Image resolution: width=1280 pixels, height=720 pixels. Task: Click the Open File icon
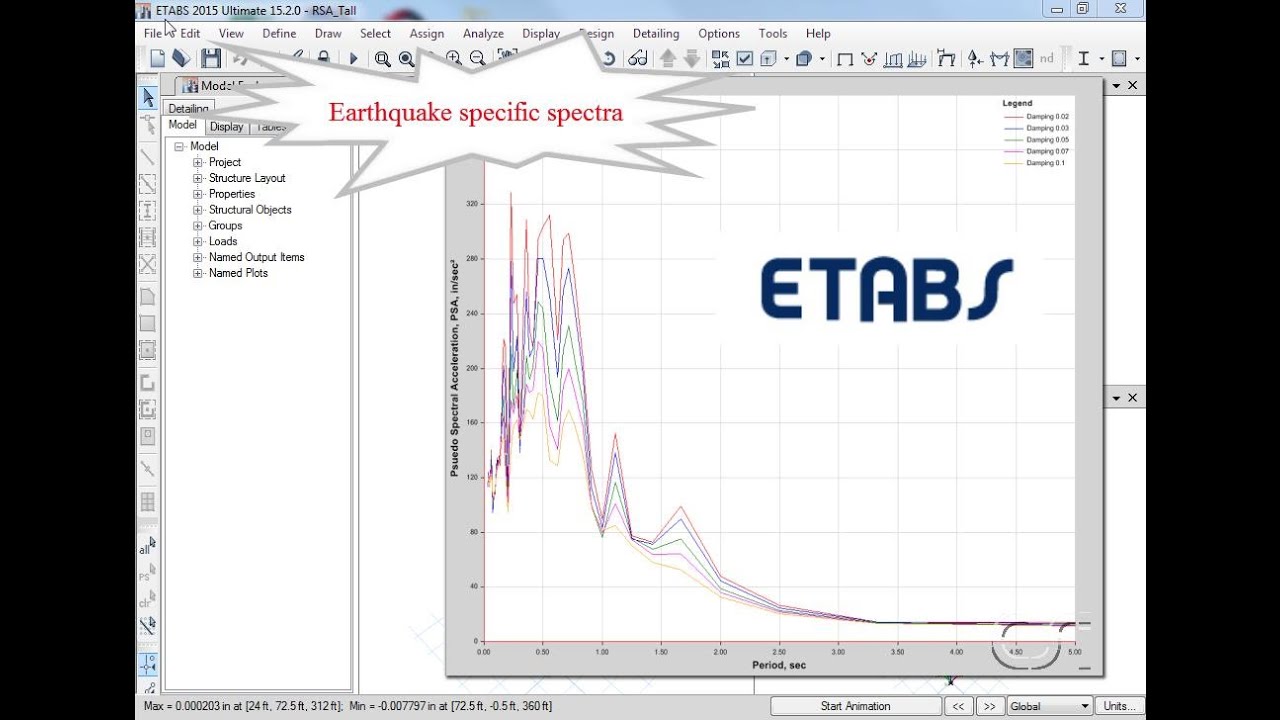[181, 59]
